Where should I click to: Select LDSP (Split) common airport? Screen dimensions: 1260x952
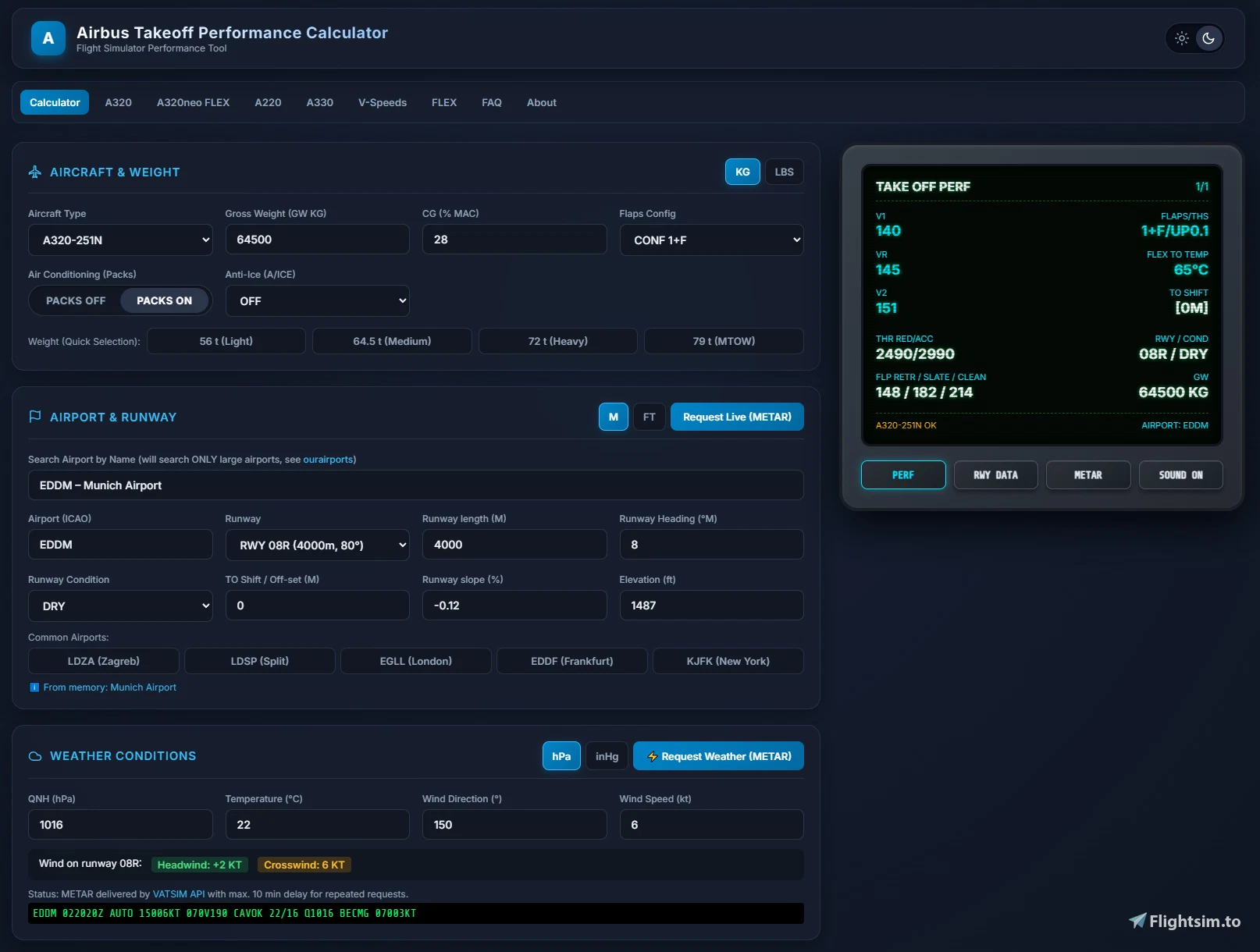point(260,661)
